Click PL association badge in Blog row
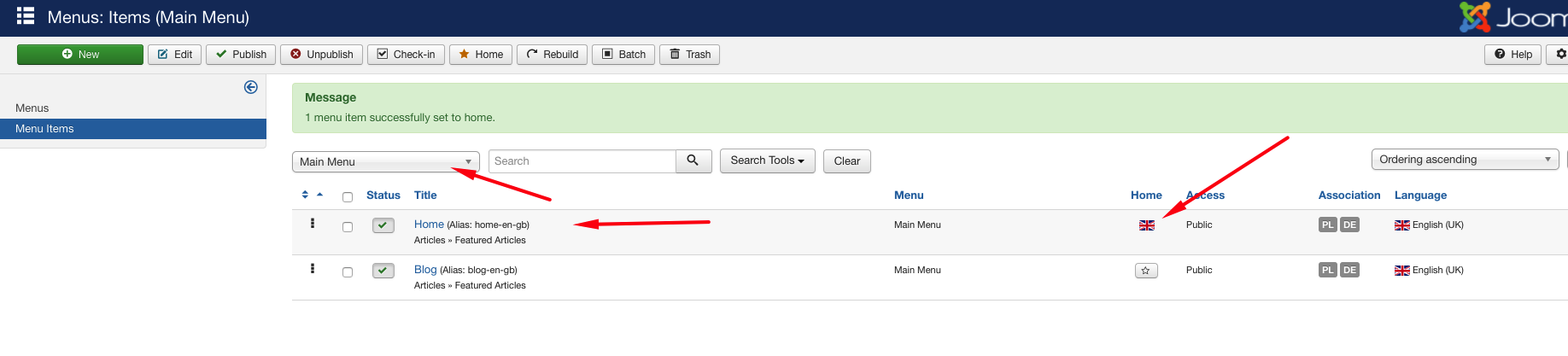1568x356 pixels. [x=1327, y=271]
